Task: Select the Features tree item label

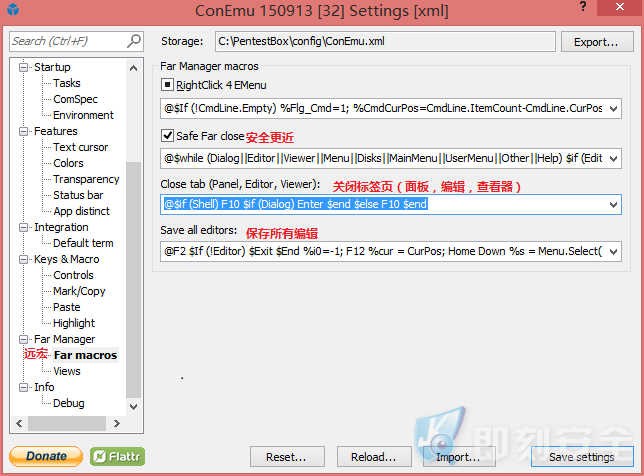Action: 55,131
